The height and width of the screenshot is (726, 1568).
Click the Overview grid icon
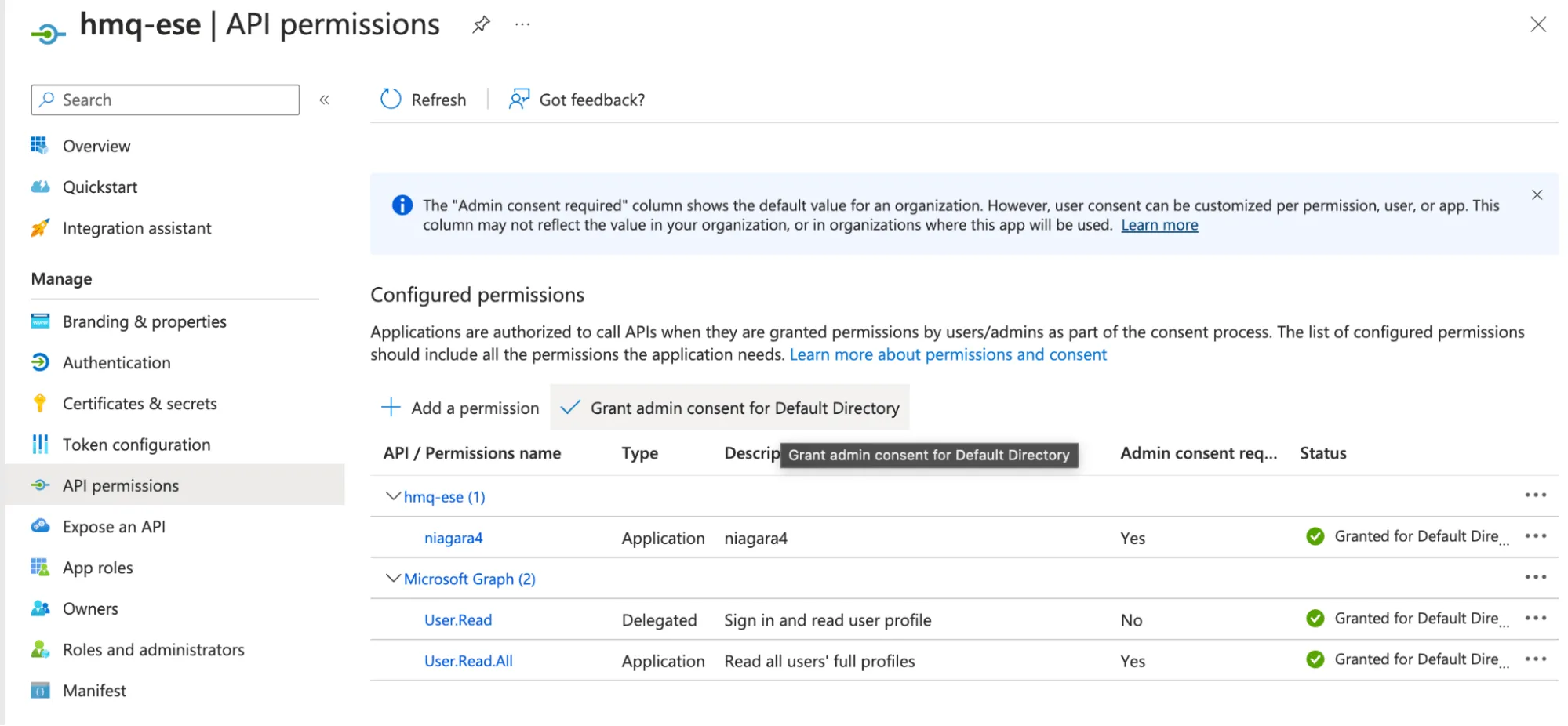click(39, 145)
